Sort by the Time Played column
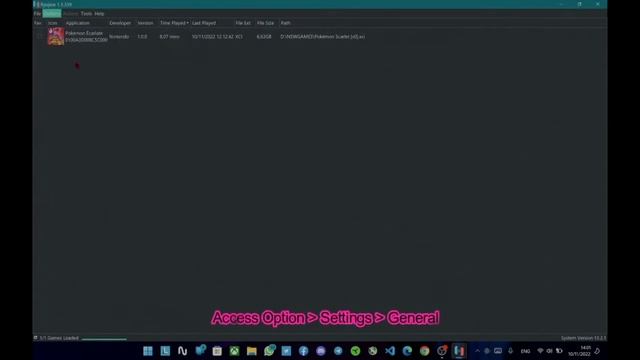This screenshot has width=640, height=360. pos(174,23)
